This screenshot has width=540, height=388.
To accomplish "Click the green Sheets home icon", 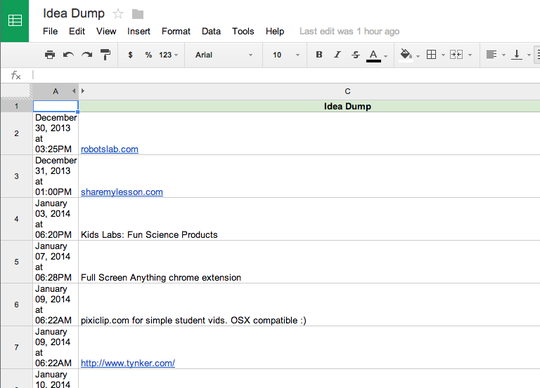I will click(15, 21).
